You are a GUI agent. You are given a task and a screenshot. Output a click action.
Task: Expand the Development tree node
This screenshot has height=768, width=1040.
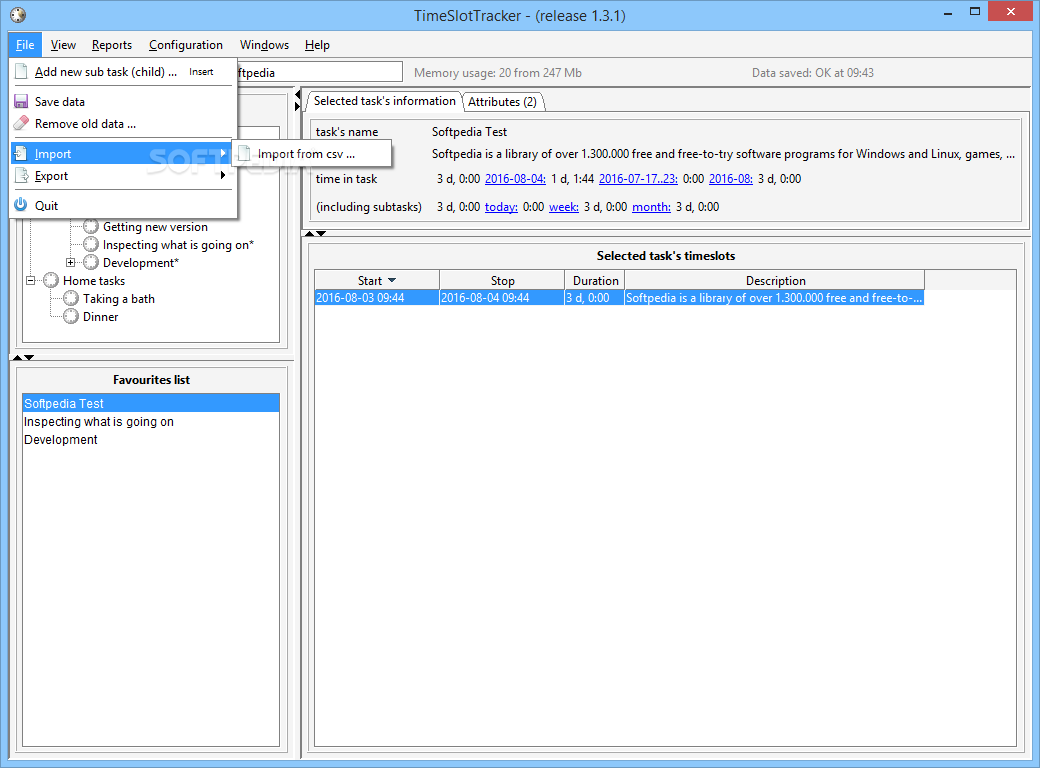point(70,263)
